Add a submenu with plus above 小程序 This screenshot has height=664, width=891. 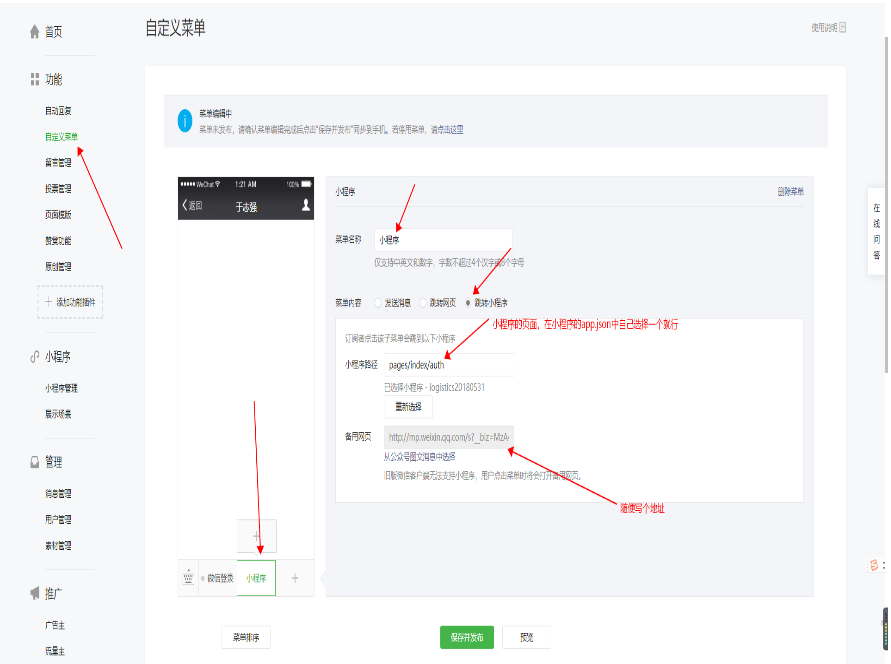257,536
